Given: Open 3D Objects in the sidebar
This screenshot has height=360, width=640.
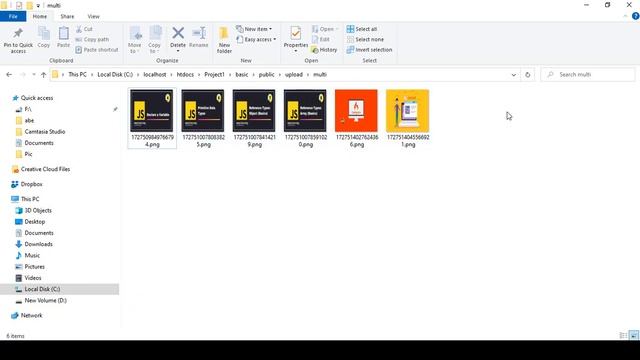Looking at the screenshot, I should [x=38, y=211].
